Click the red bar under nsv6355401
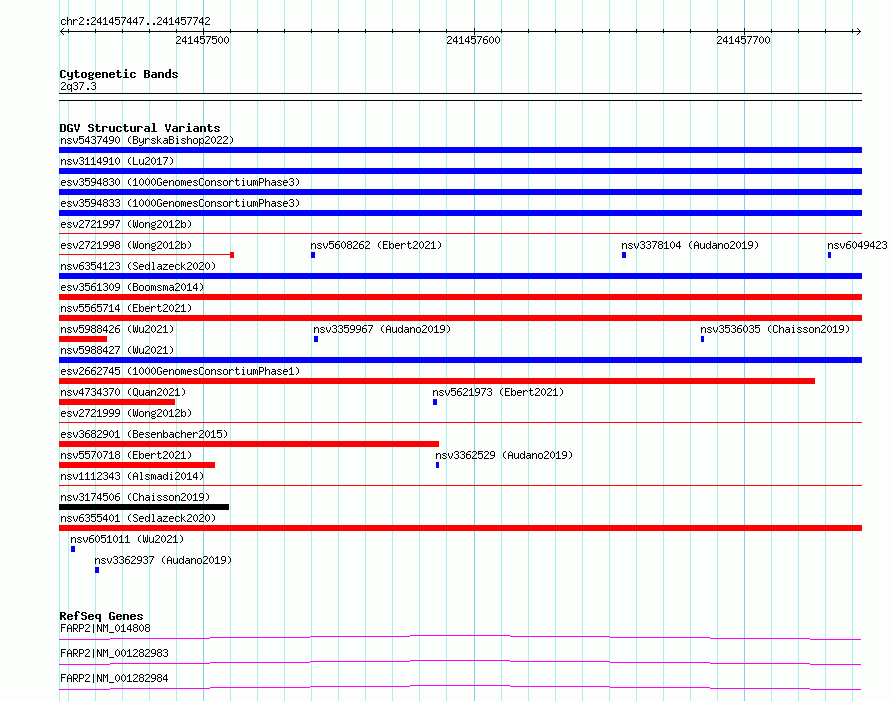This screenshot has width=890, height=701. pos(460,528)
